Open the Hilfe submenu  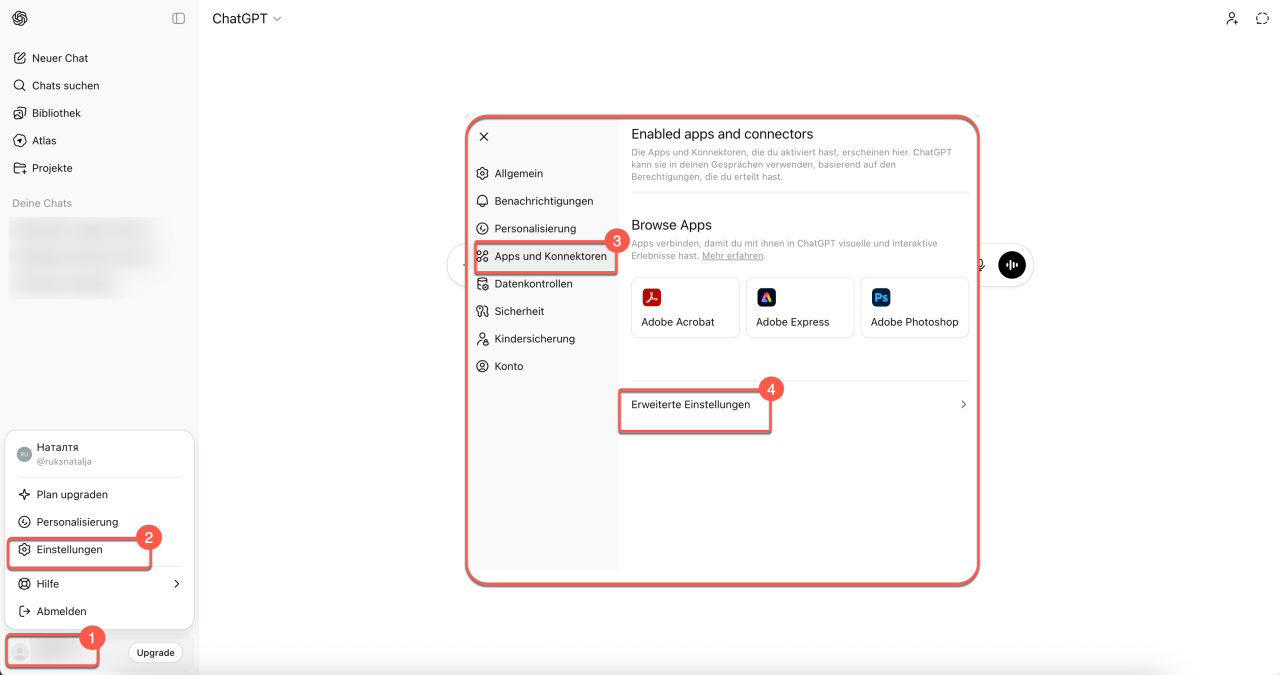[x=99, y=584]
